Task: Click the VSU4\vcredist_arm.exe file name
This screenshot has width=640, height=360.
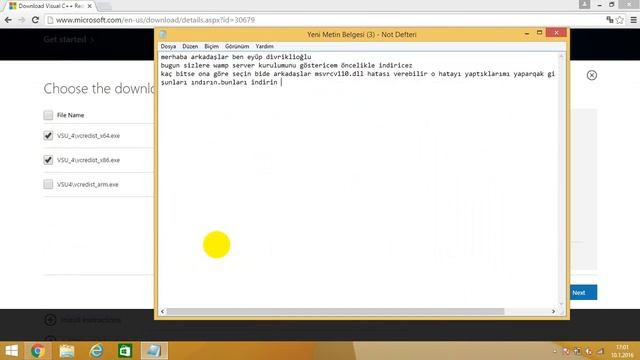Action: [x=88, y=184]
